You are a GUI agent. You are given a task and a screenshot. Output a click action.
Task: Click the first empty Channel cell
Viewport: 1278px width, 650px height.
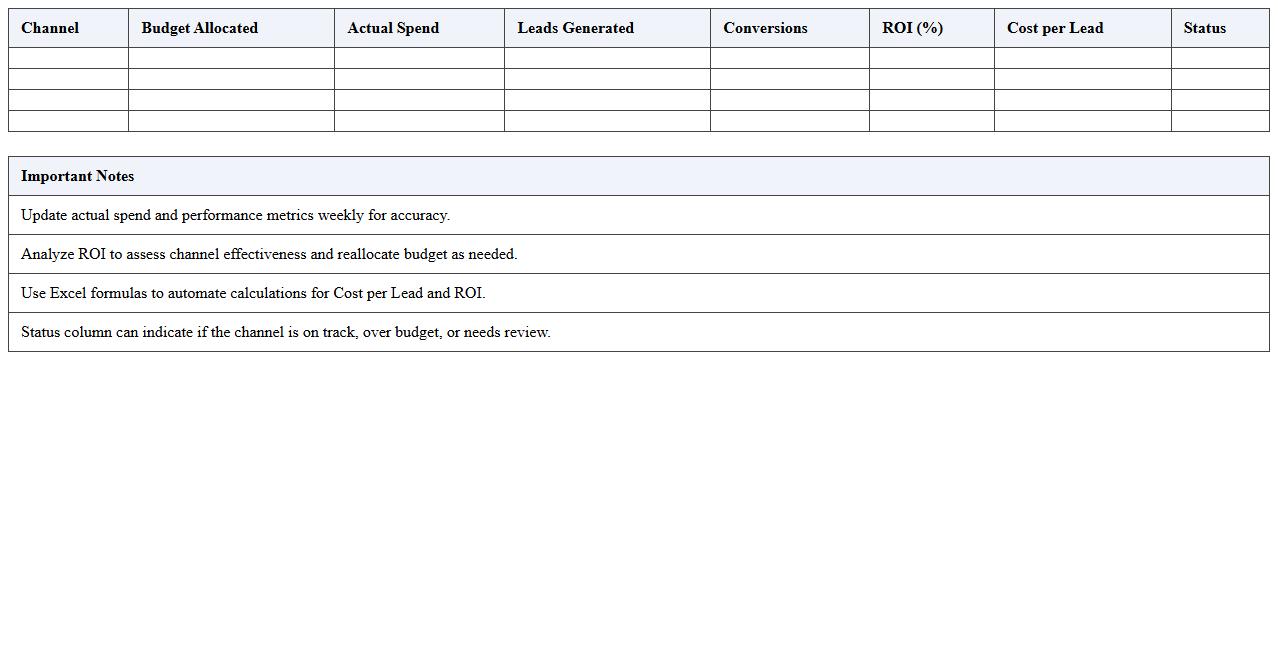[x=67, y=57]
